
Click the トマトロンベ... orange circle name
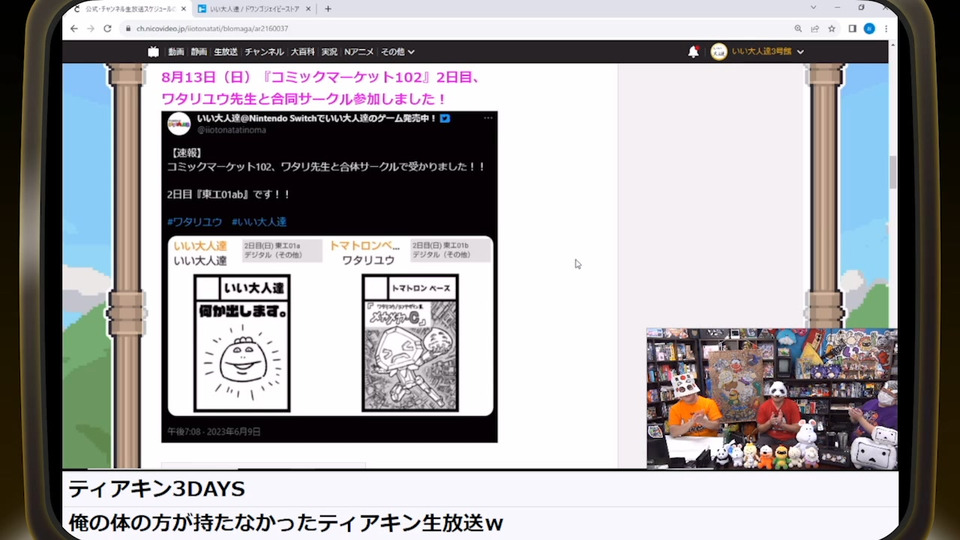click(364, 246)
